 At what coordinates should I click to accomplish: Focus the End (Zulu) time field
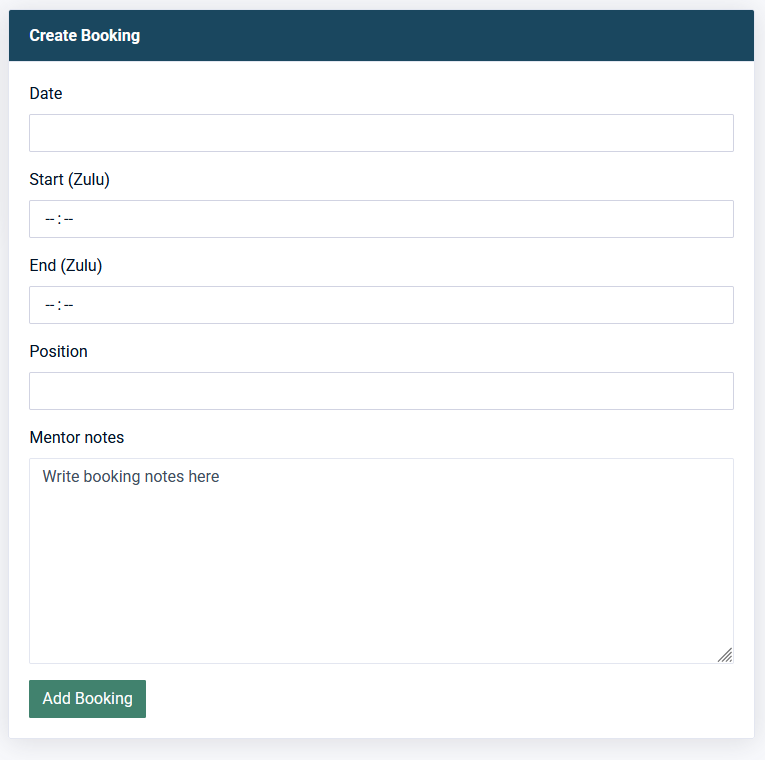coord(381,305)
